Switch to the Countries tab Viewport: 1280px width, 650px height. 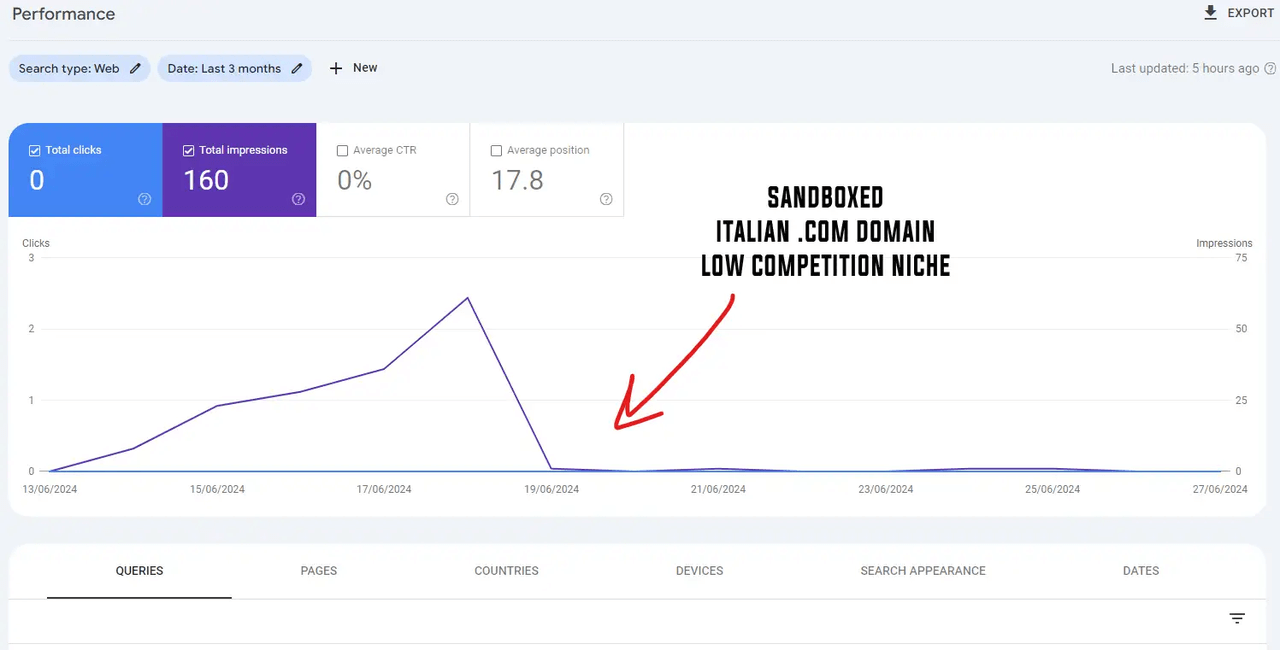coord(506,571)
